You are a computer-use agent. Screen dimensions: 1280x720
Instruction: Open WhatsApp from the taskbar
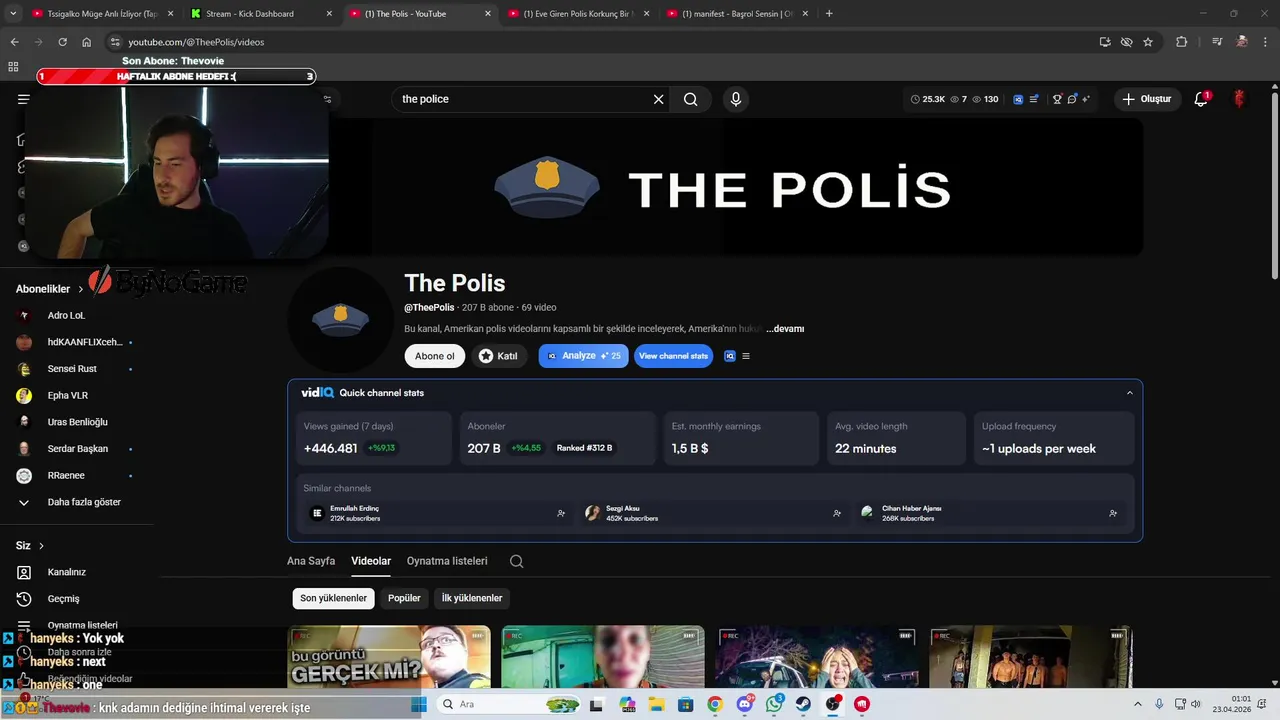(x=774, y=704)
